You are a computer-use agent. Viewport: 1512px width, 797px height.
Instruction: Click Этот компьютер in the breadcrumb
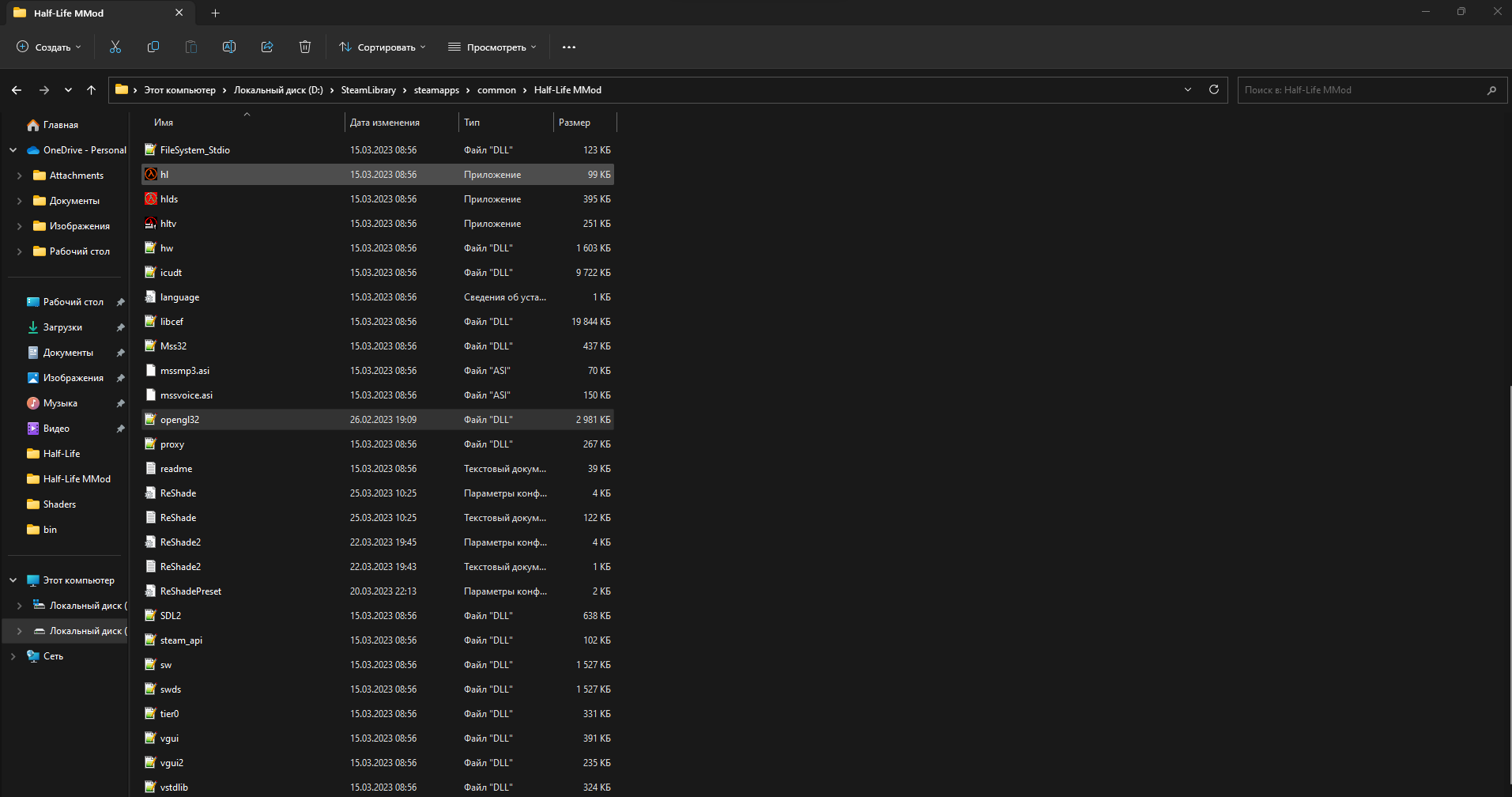(x=179, y=90)
